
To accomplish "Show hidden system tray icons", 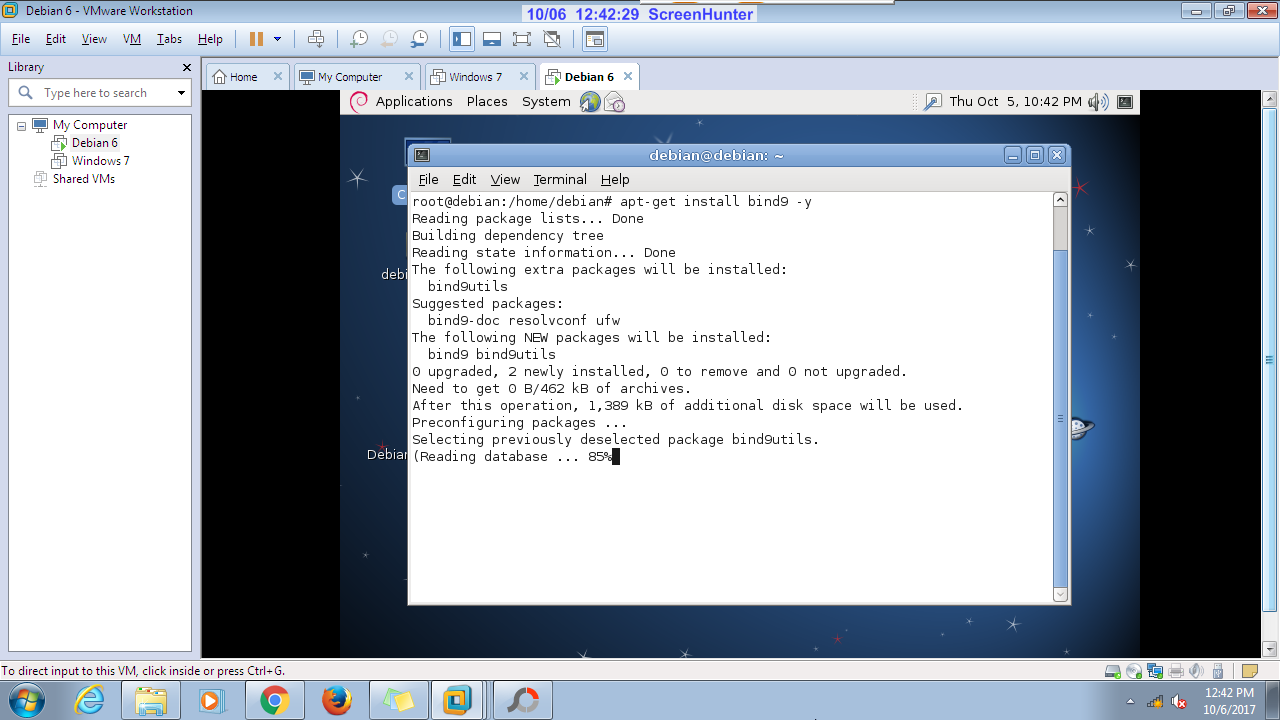I will (1130, 701).
